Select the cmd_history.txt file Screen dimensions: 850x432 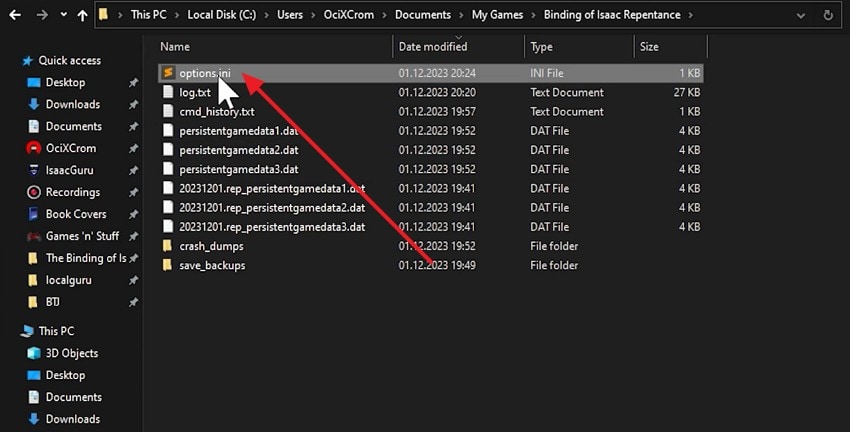click(217, 112)
